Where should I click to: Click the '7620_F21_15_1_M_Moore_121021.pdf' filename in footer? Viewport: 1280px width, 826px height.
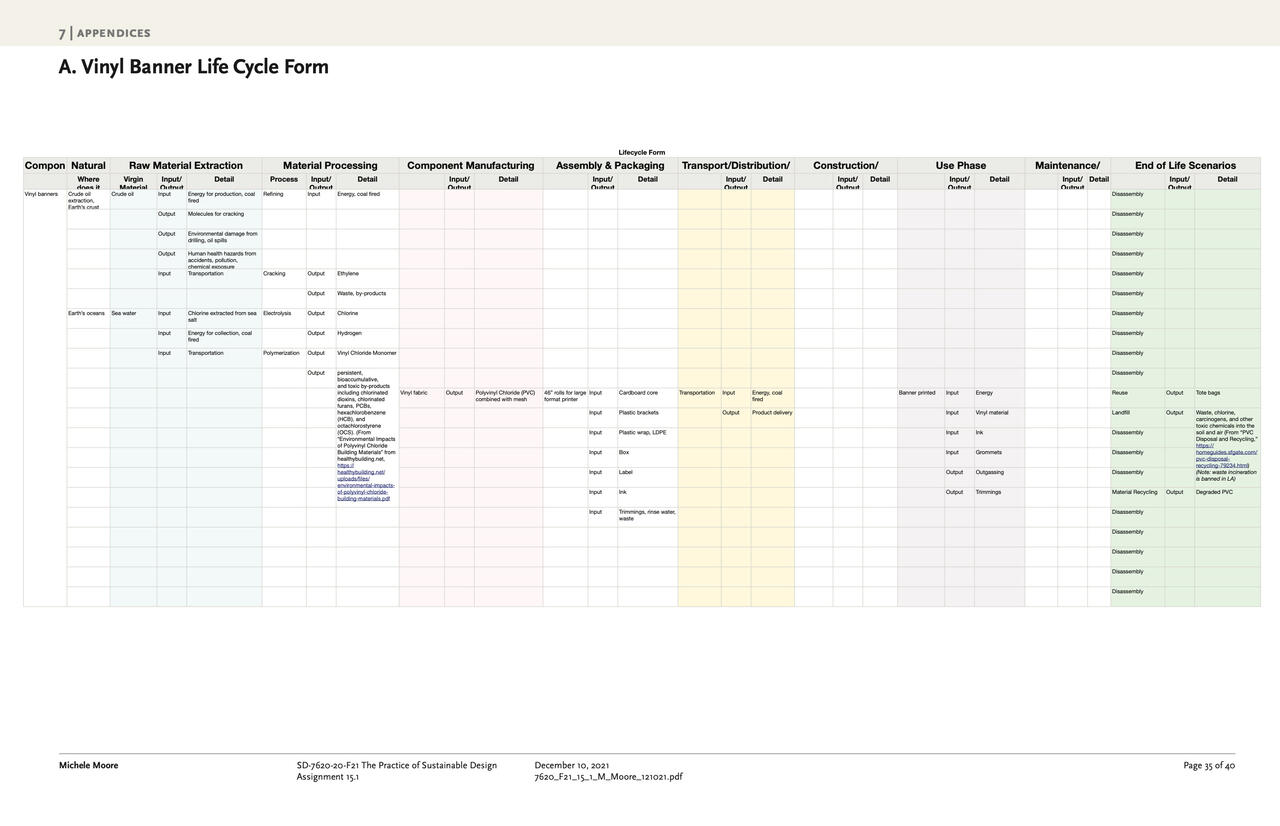[608, 777]
